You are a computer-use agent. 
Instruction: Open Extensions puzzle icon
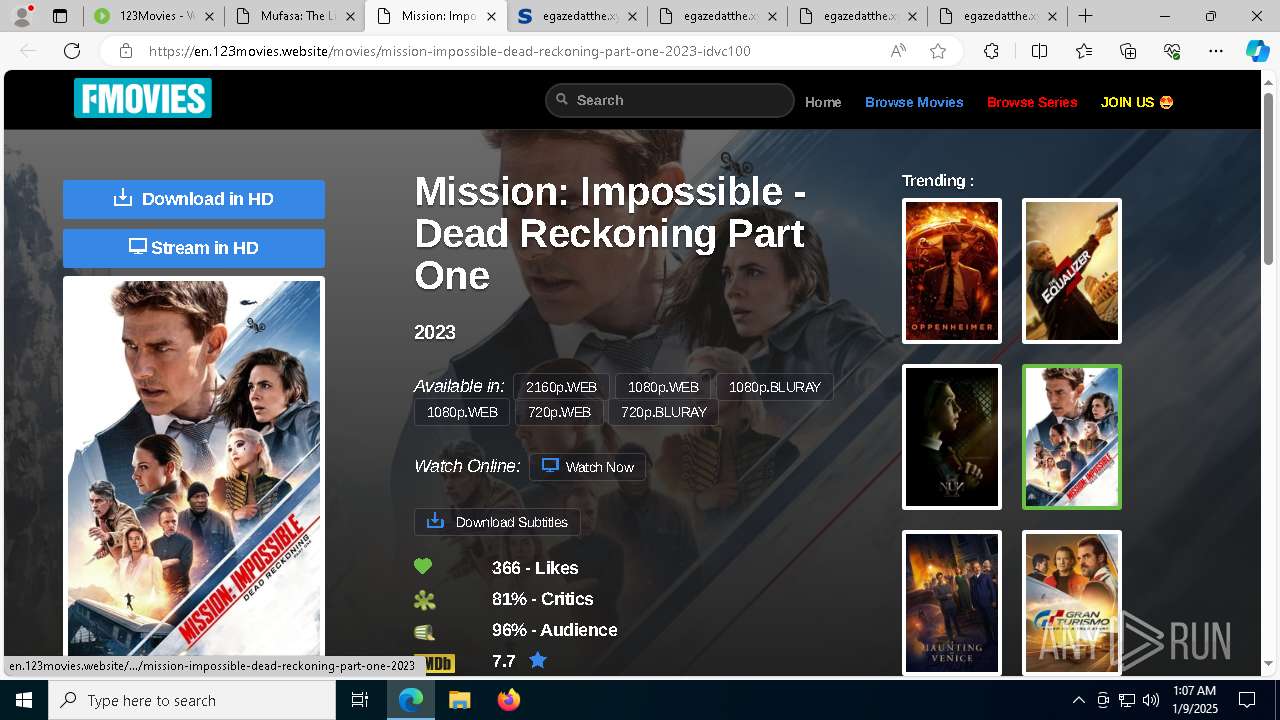(991, 51)
